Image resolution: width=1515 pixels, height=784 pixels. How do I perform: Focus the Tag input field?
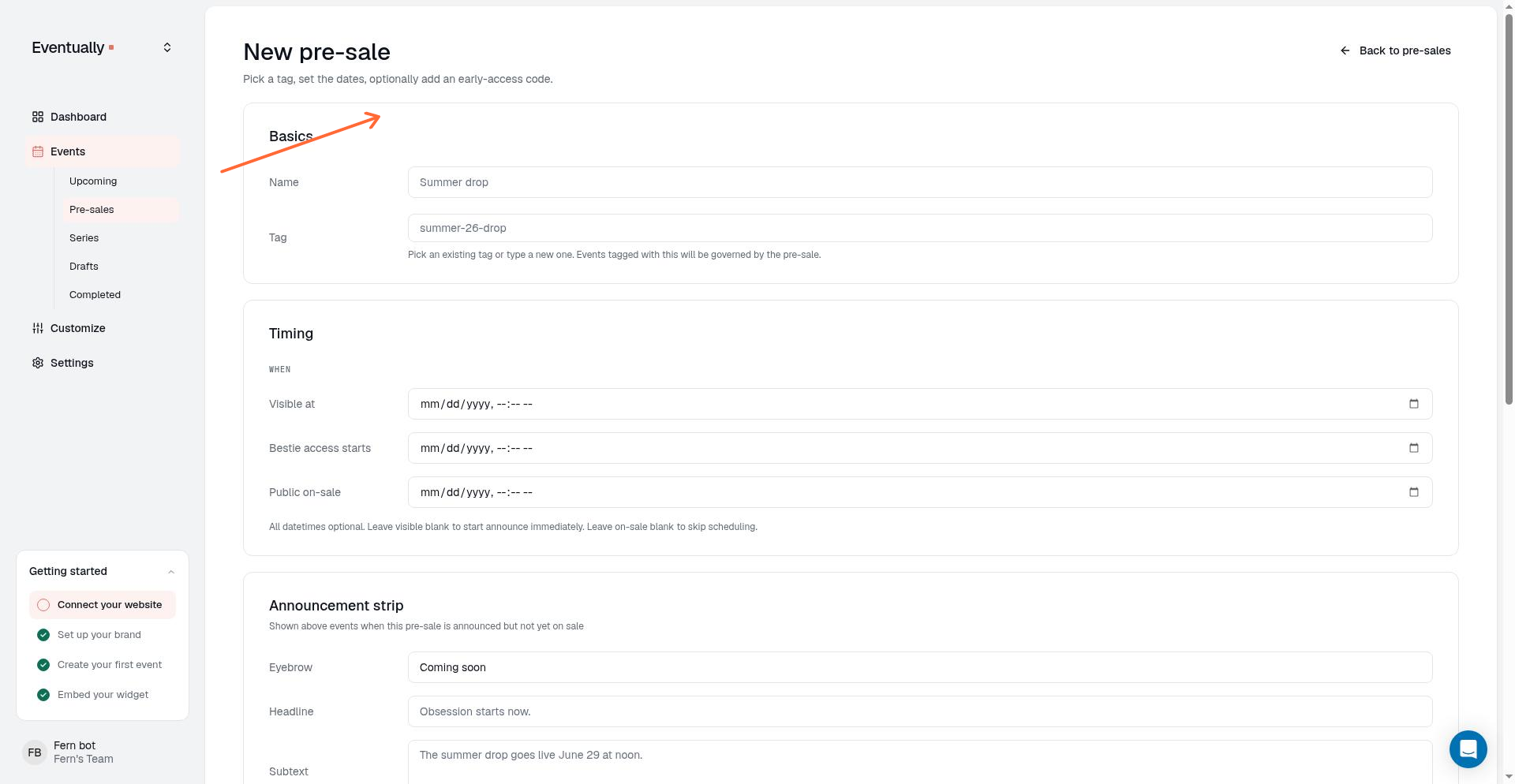[x=920, y=228]
